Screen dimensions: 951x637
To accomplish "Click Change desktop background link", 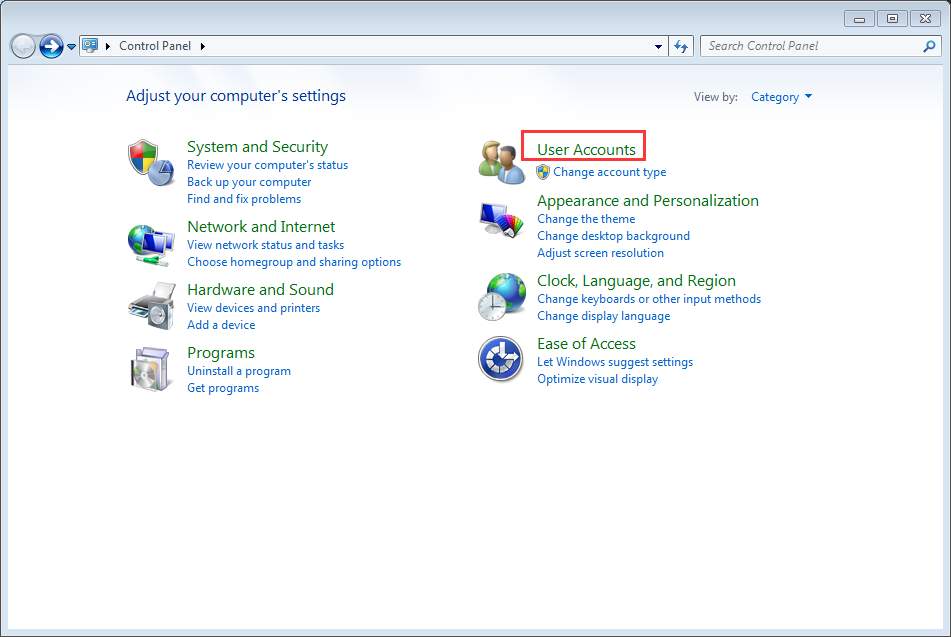I will pos(613,236).
